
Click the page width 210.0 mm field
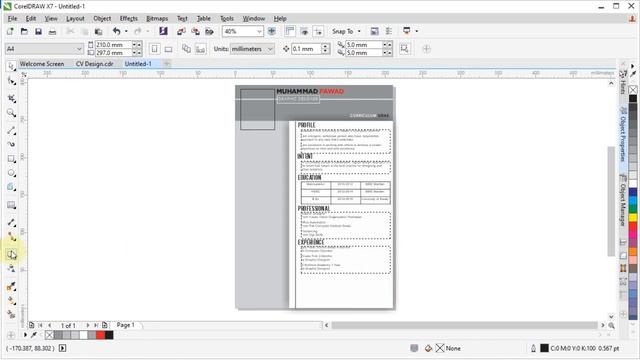click(x=113, y=44)
